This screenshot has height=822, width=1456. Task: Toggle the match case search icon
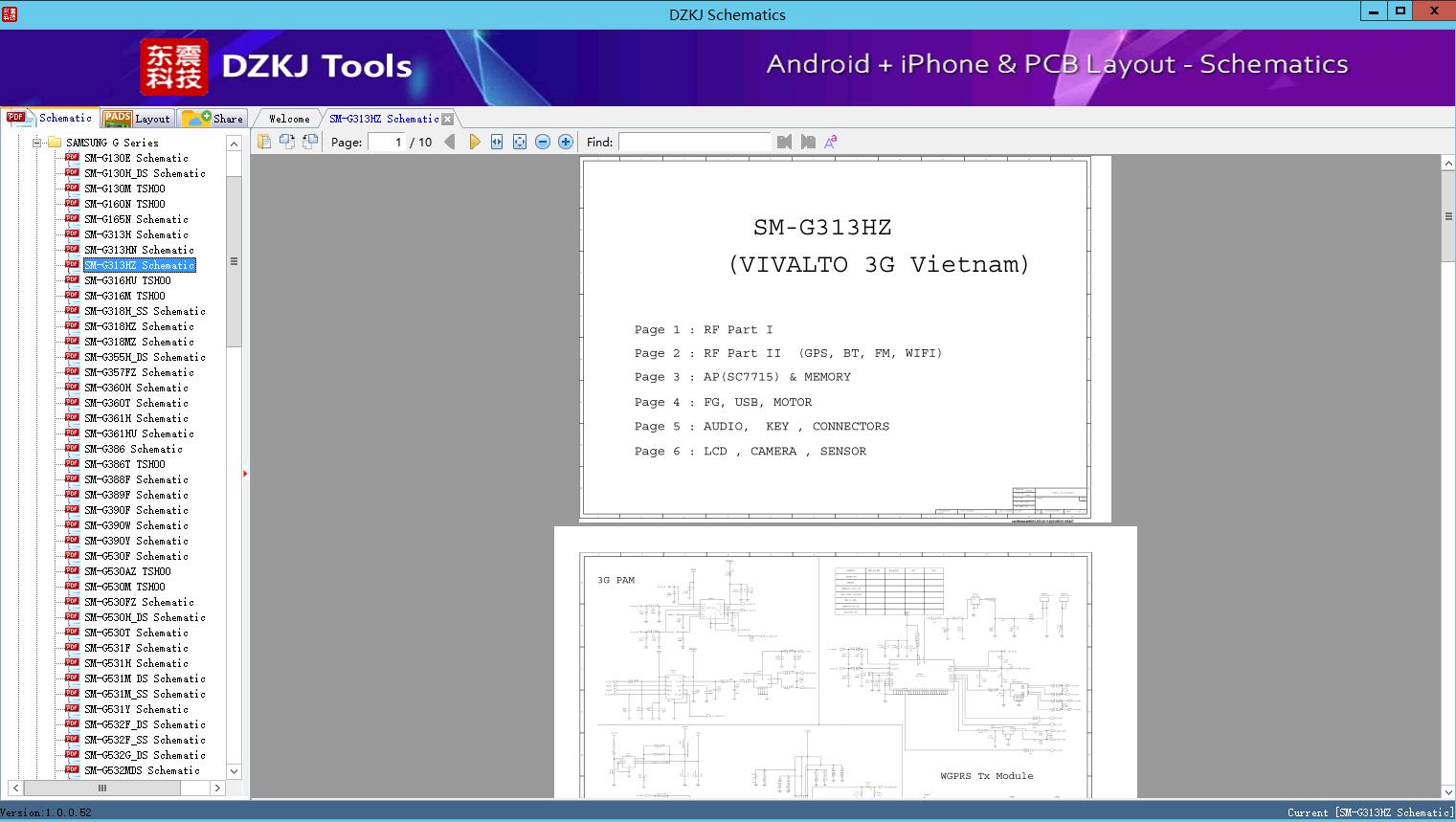[x=831, y=142]
